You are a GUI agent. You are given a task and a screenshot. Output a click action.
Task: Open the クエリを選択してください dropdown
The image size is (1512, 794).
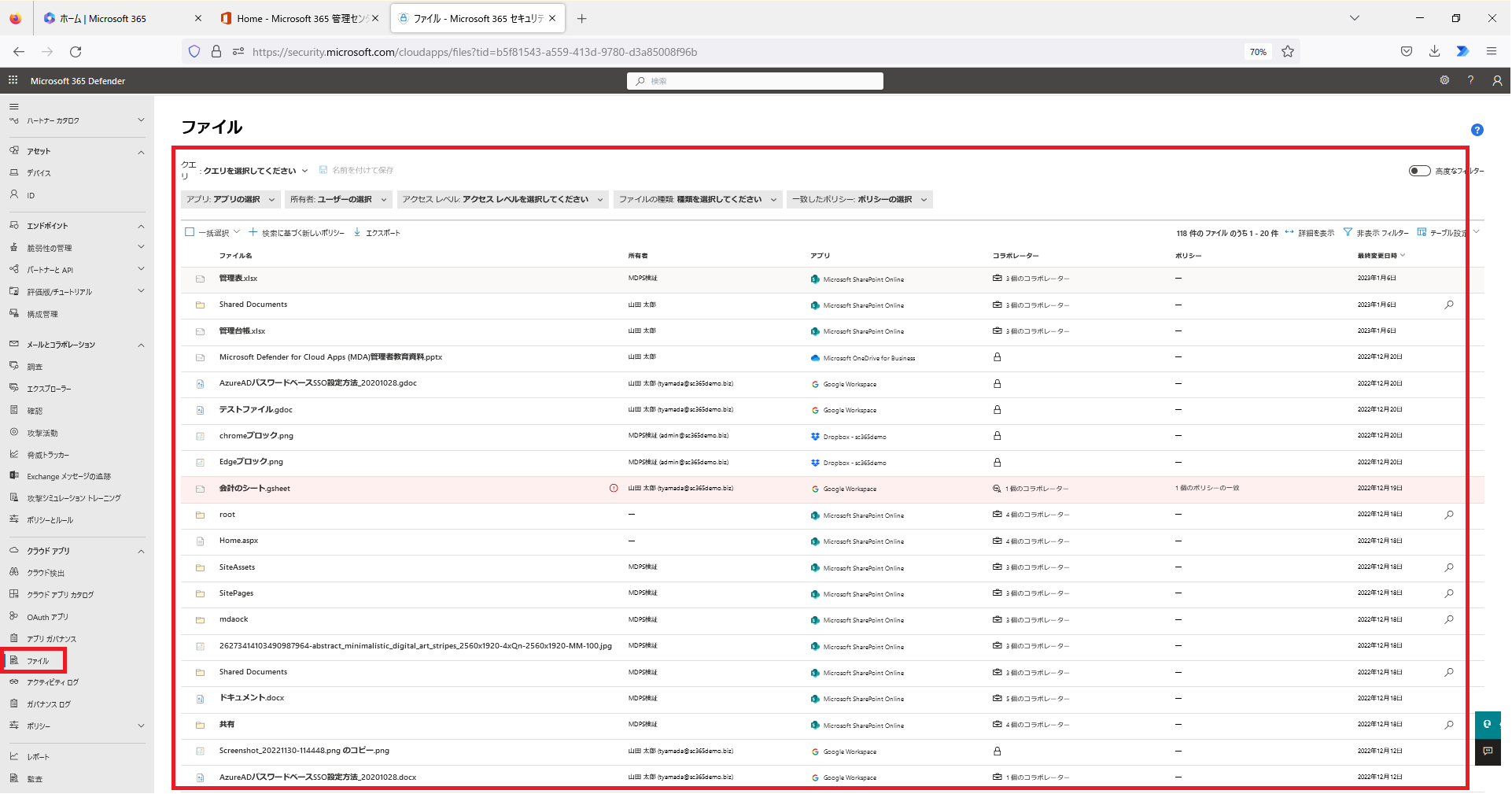[256, 171]
